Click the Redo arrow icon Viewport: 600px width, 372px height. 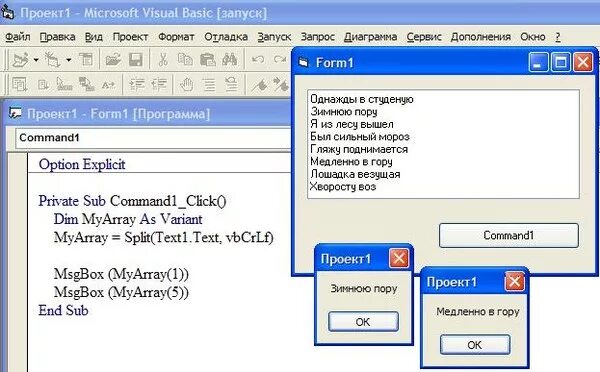click(x=280, y=60)
